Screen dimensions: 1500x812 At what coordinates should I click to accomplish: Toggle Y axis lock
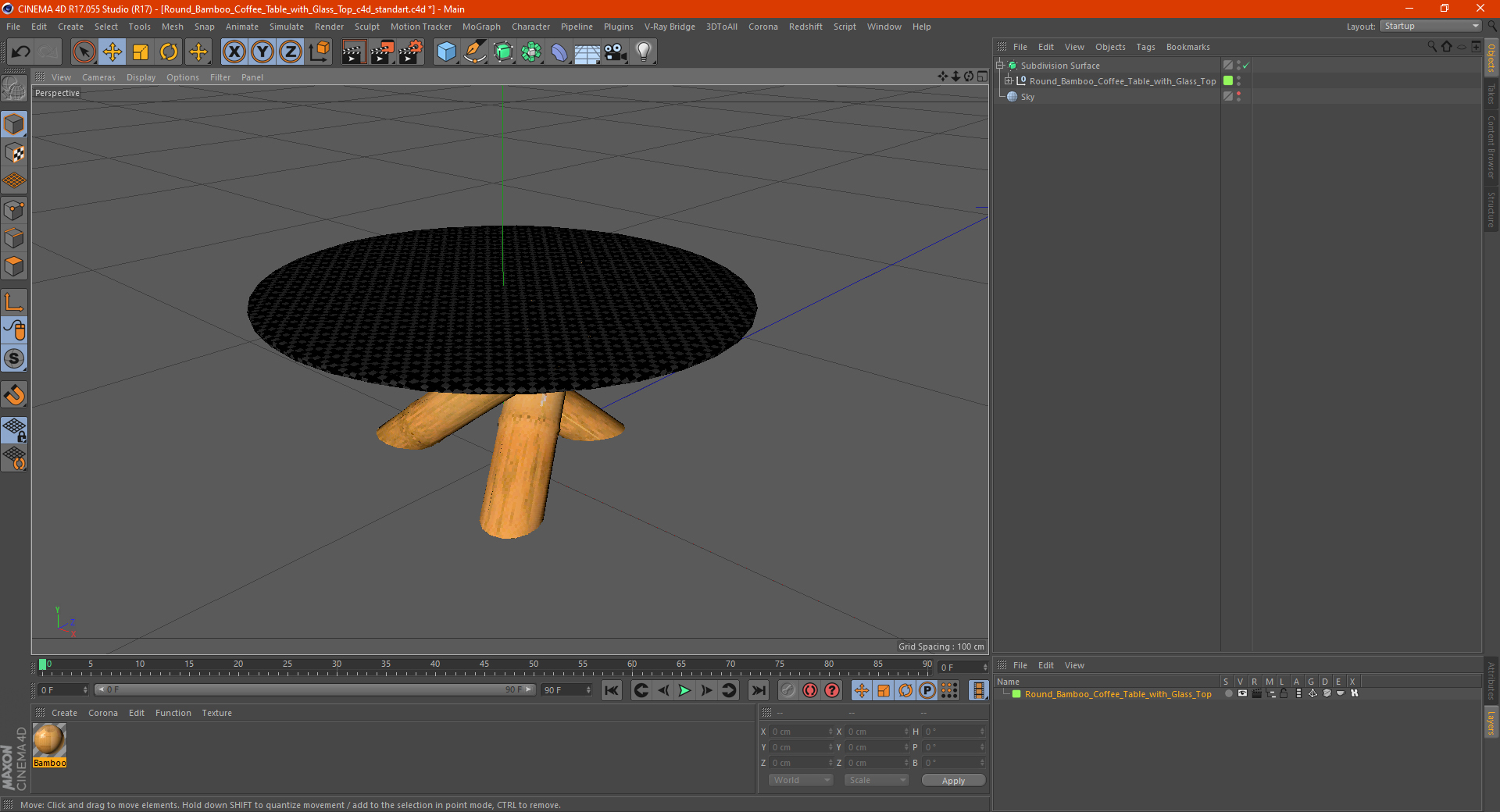tap(262, 52)
